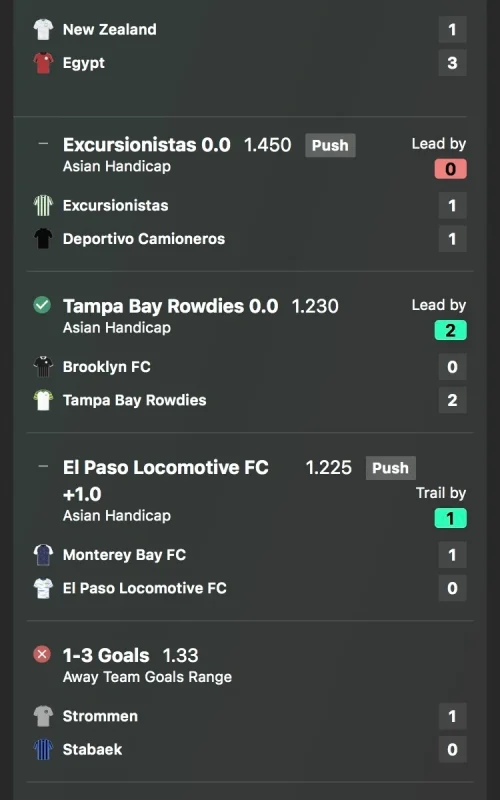
Task: Click the Monterey Bay FC jersey icon
Action: (43, 555)
